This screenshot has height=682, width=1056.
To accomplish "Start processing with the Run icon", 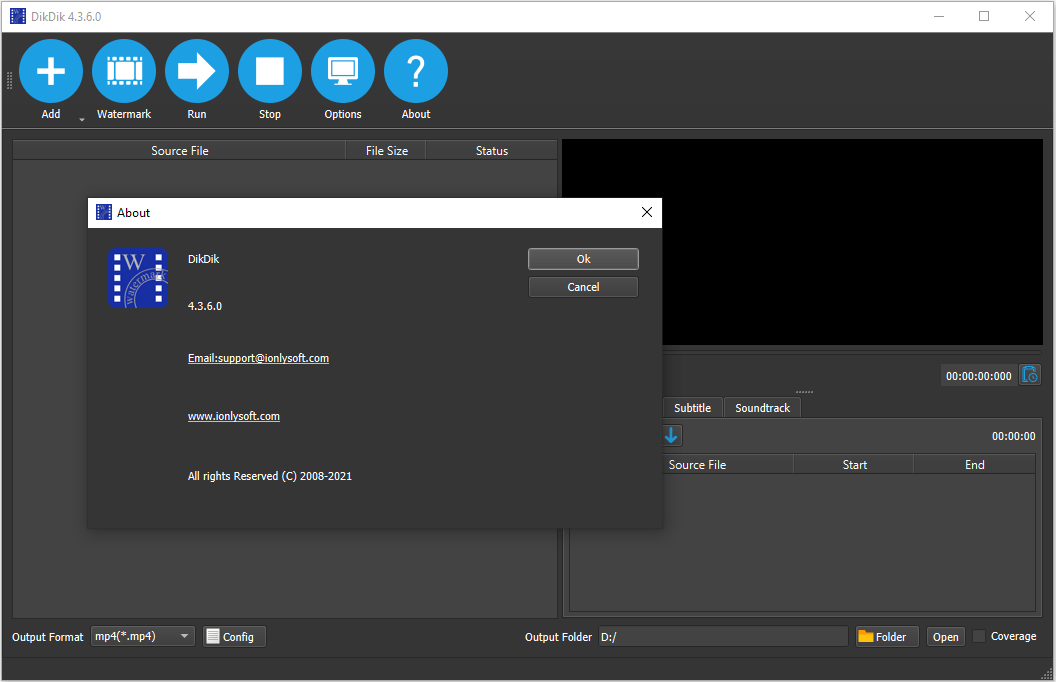I will click(197, 71).
